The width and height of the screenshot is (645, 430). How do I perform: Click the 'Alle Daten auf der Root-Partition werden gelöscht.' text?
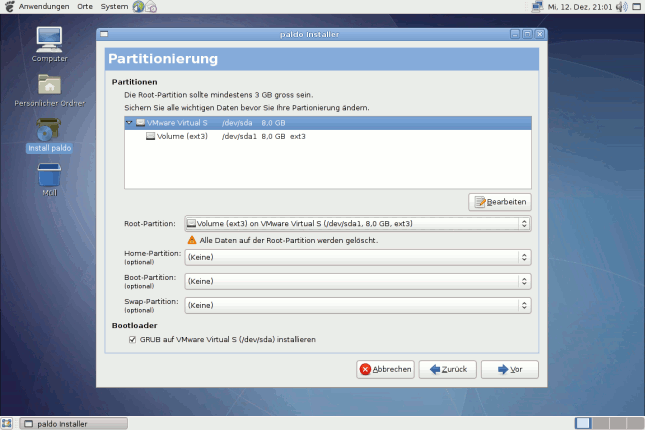pos(288,240)
